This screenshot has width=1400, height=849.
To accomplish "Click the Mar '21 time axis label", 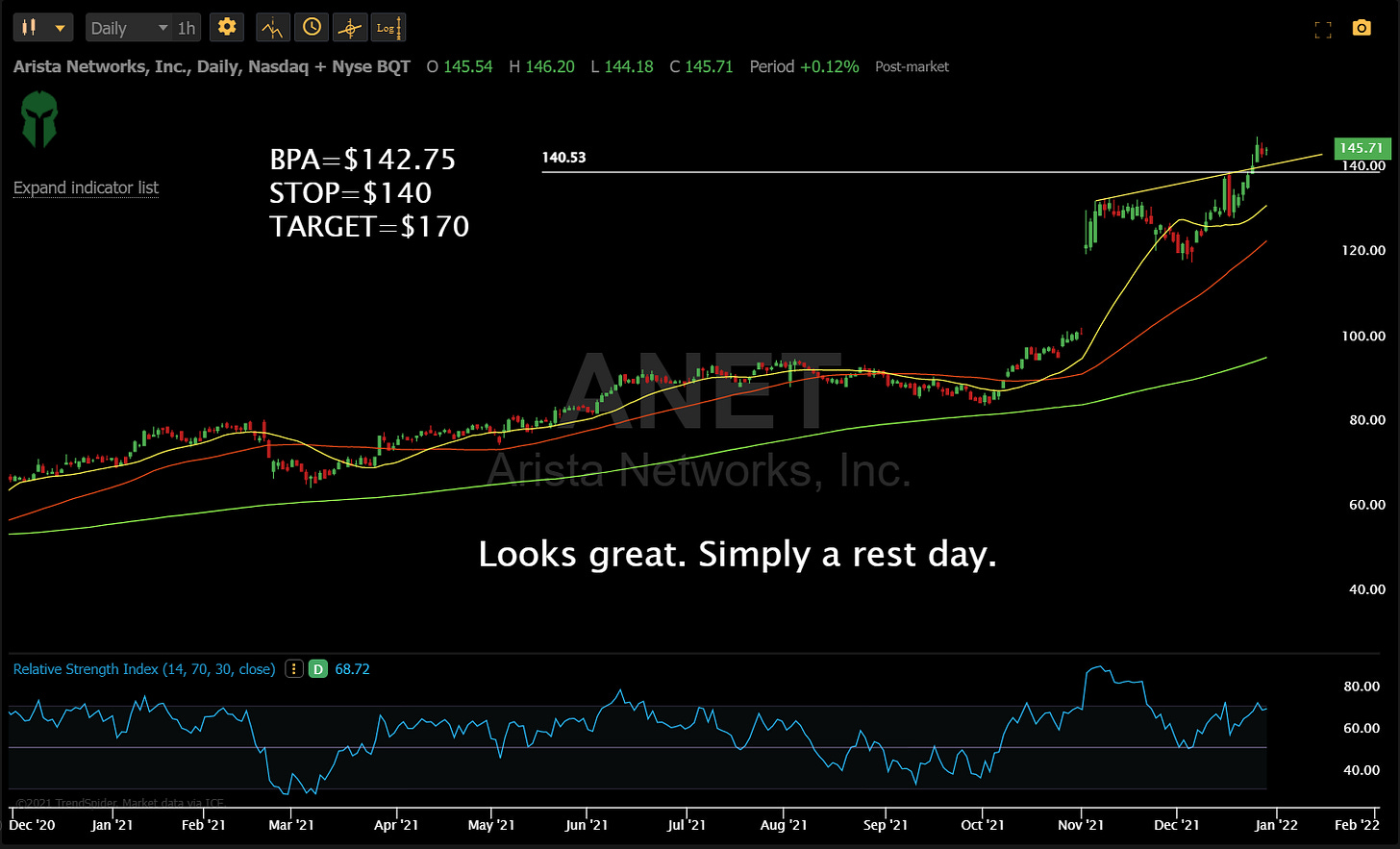I will click(291, 825).
